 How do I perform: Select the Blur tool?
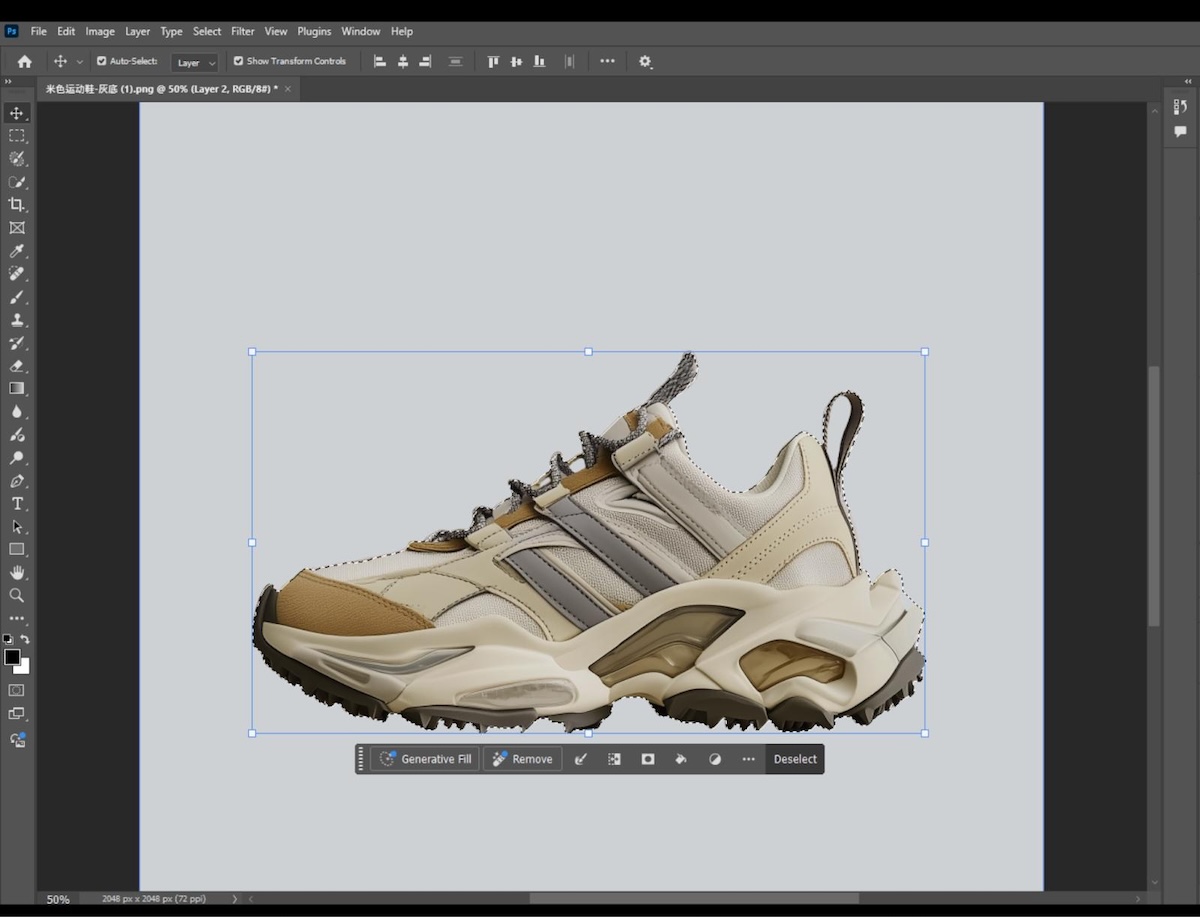click(x=17, y=412)
